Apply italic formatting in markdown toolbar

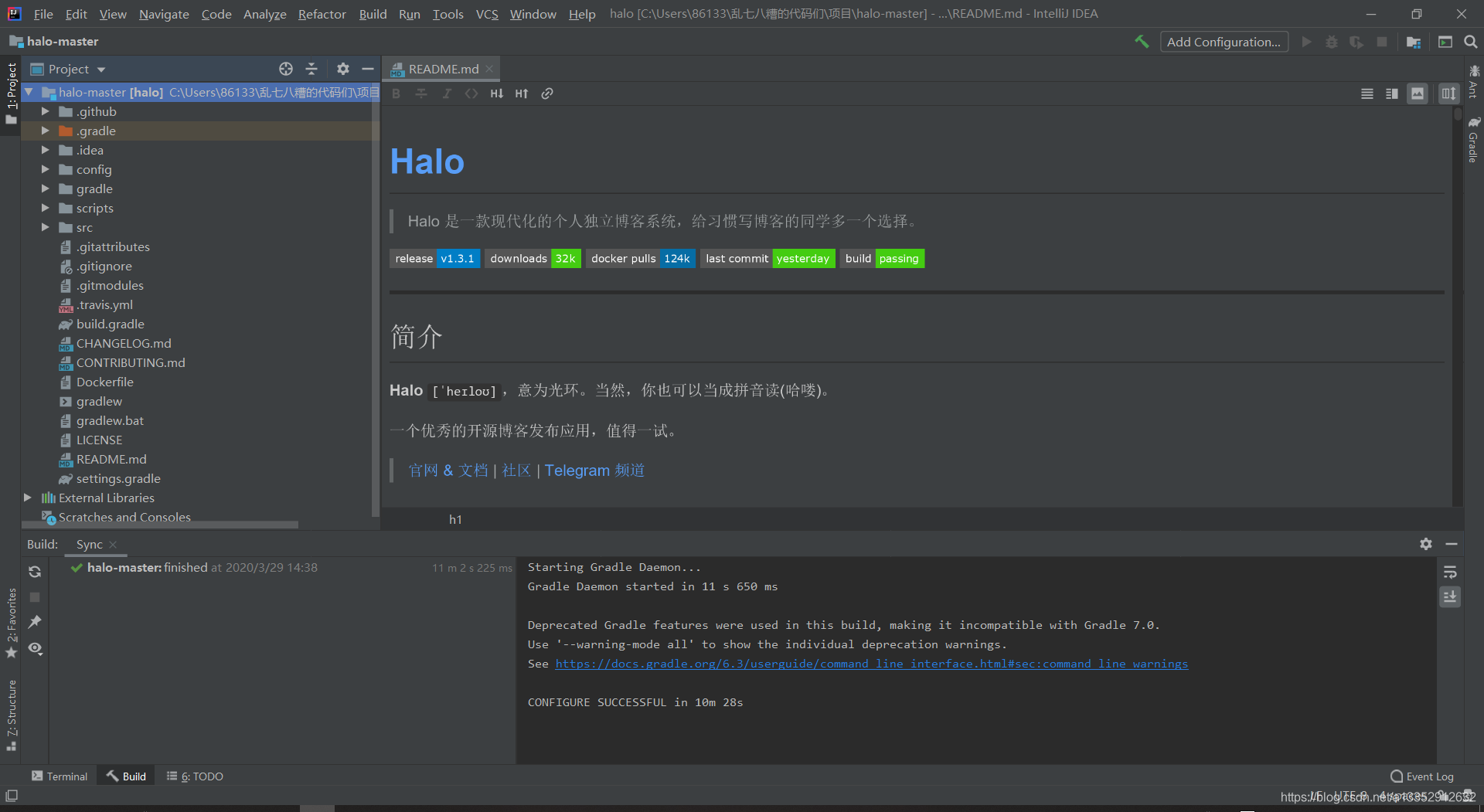(x=447, y=93)
